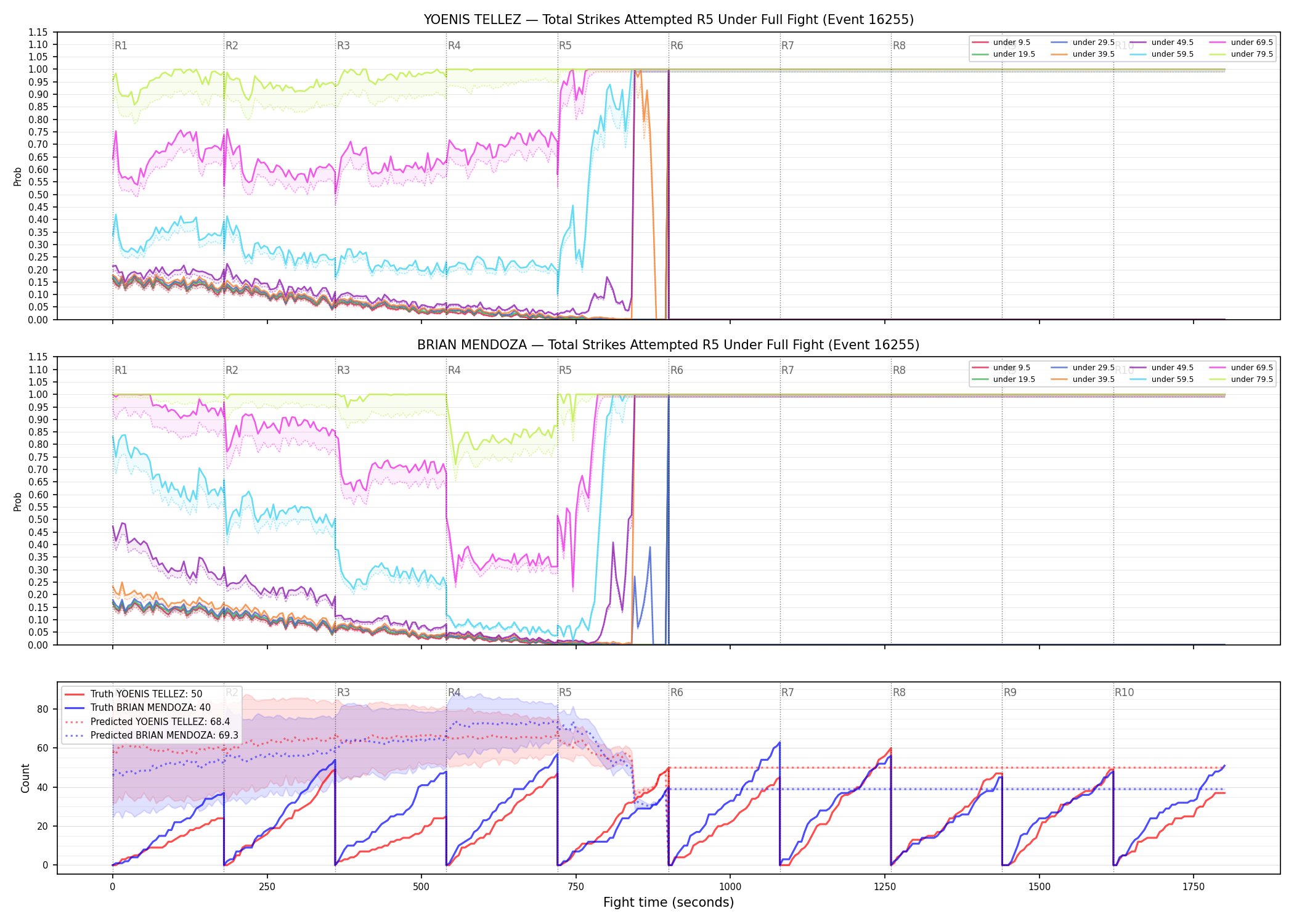Image resolution: width=1294 pixels, height=924 pixels.
Task: Click the R3 round label in Tellez chart
Action: 343,46
